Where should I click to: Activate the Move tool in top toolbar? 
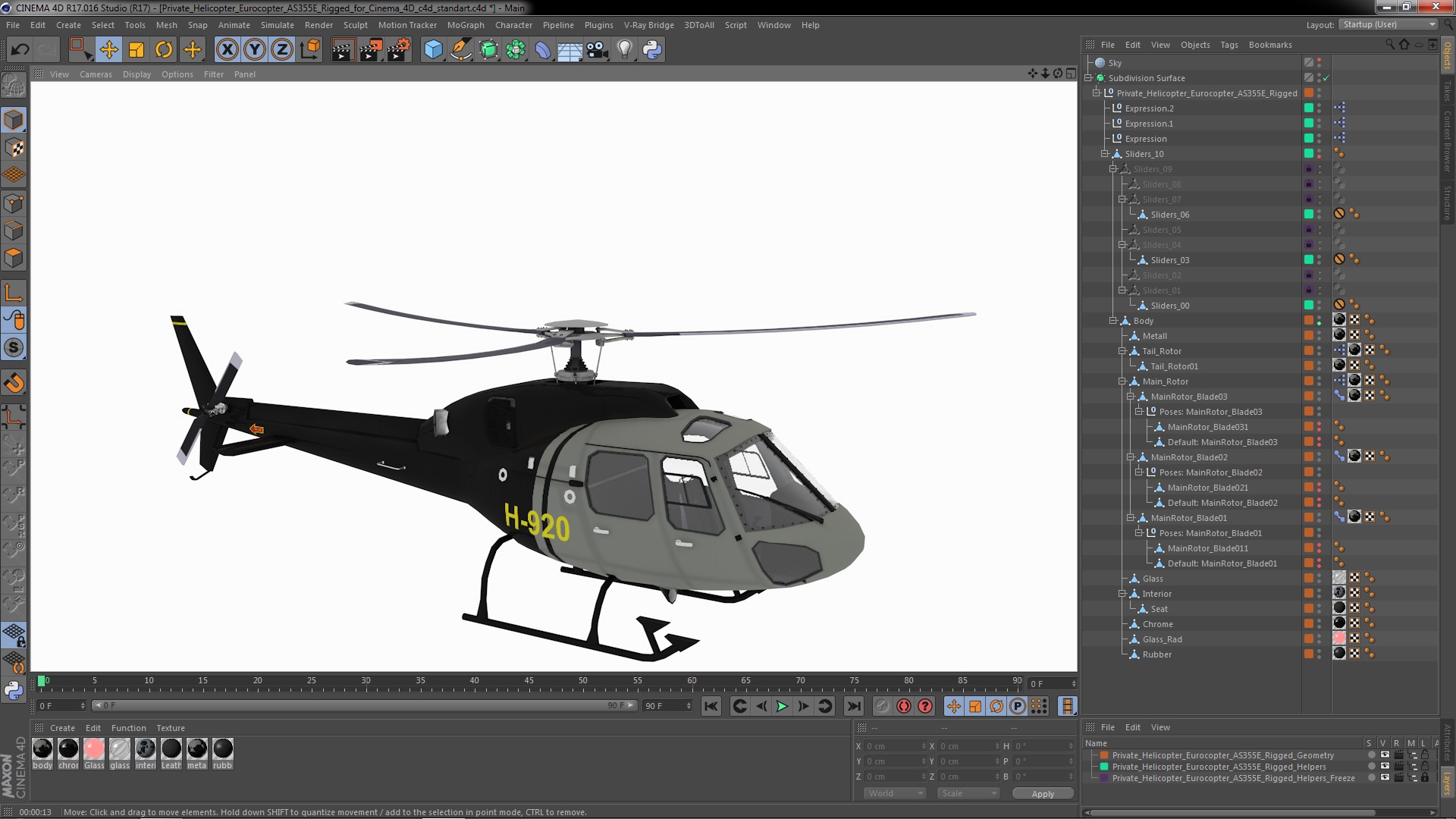[x=108, y=50]
